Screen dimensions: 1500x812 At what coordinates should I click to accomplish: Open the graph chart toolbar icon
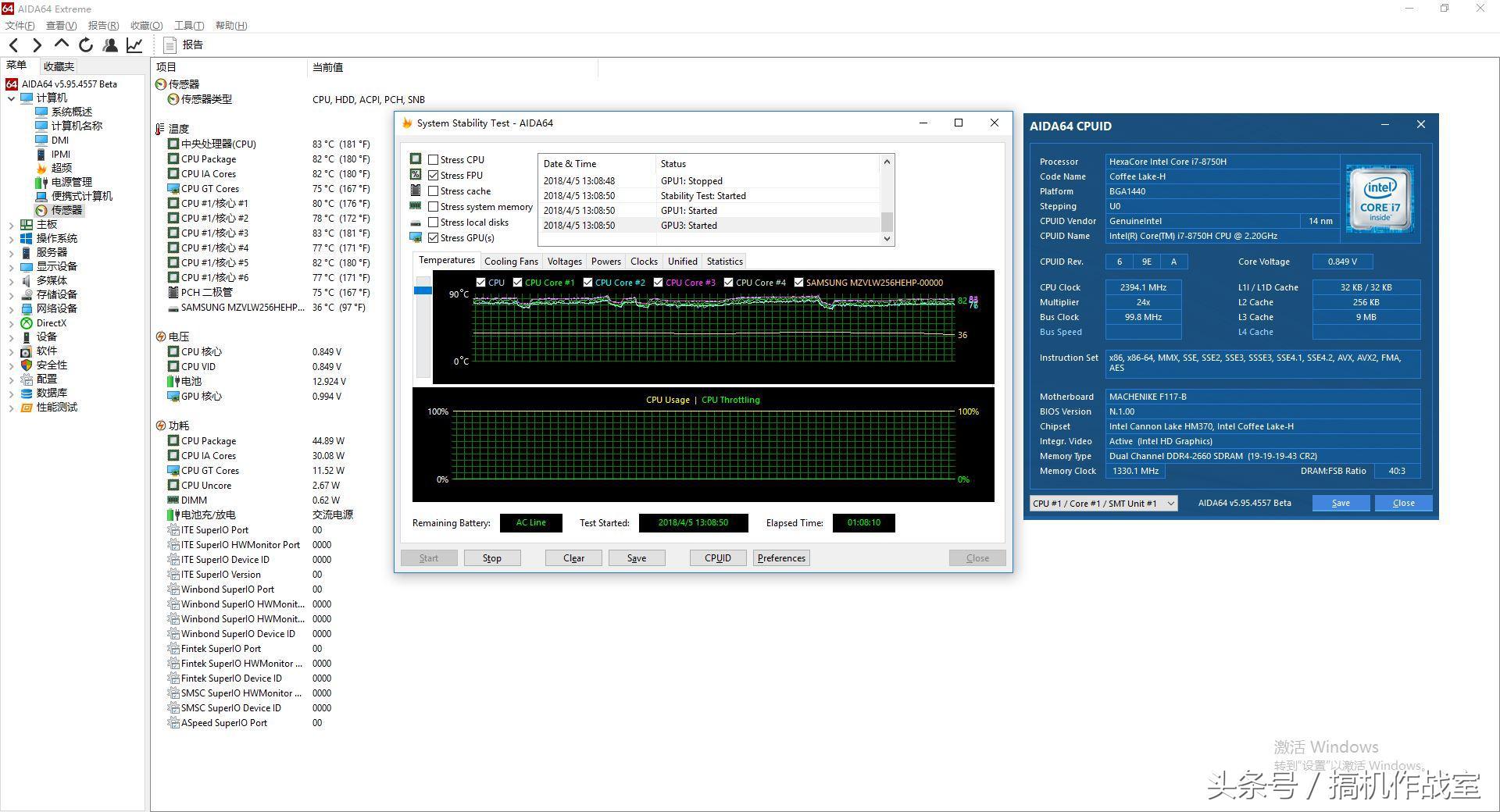pyautogui.click(x=134, y=45)
